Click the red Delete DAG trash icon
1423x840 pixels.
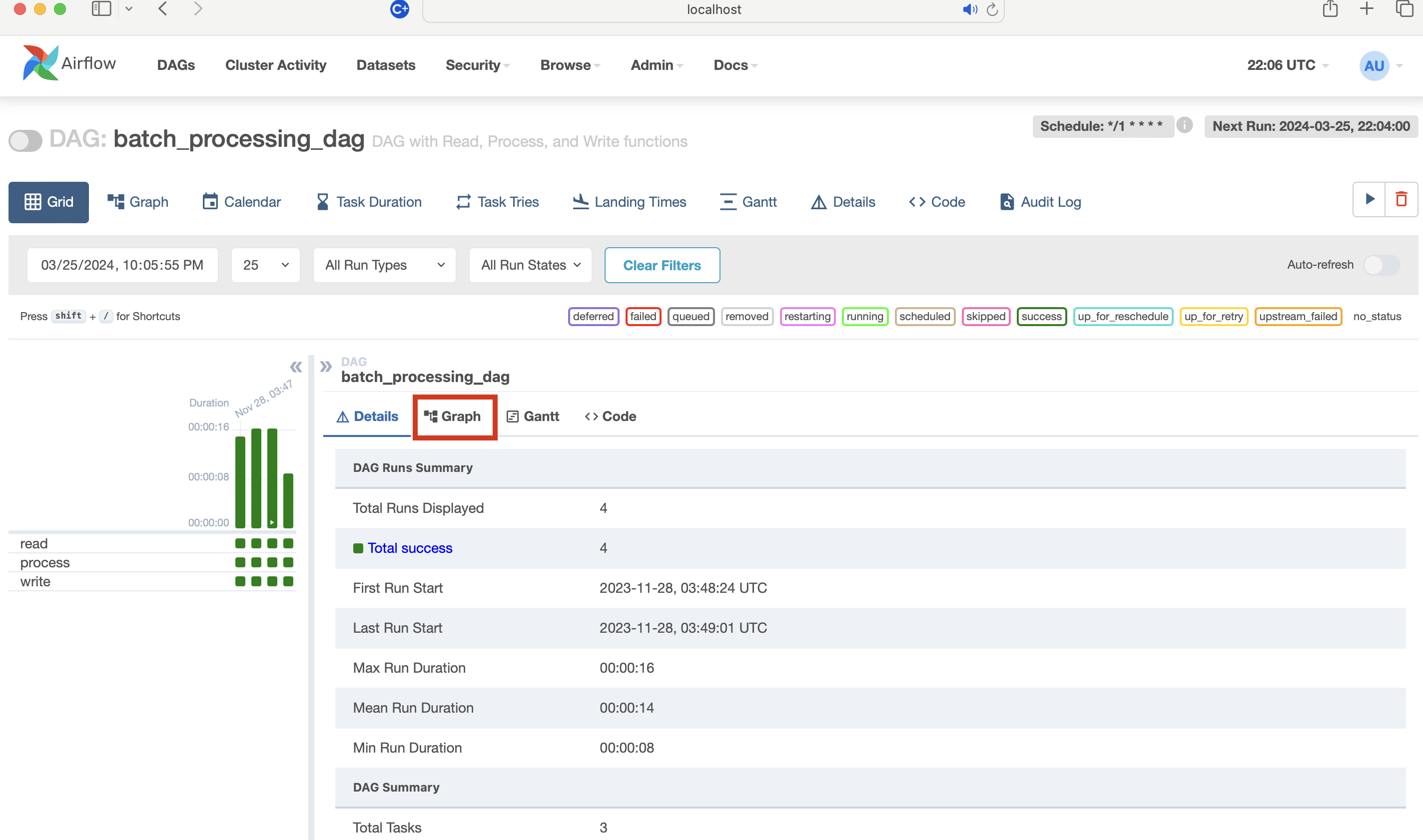click(x=1401, y=199)
